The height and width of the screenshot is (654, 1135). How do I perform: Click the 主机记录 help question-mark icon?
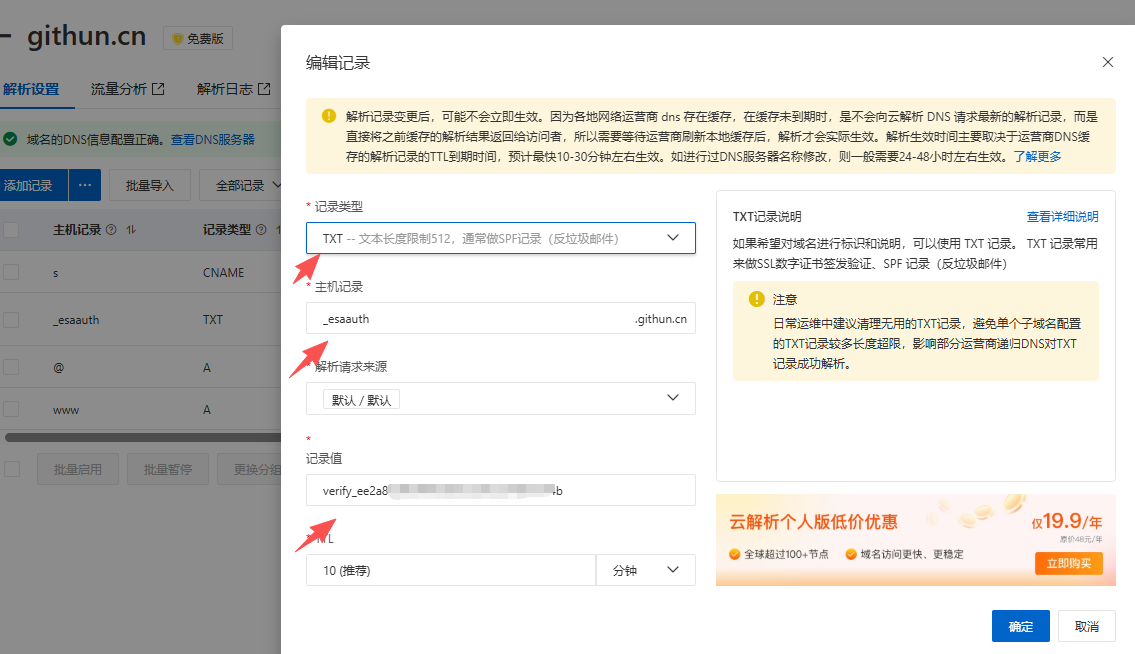(x=111, y=230)
